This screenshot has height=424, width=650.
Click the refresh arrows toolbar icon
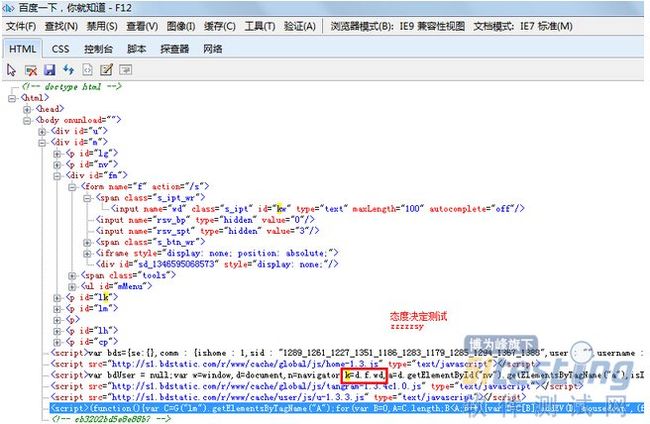click(x=68, y=70)
